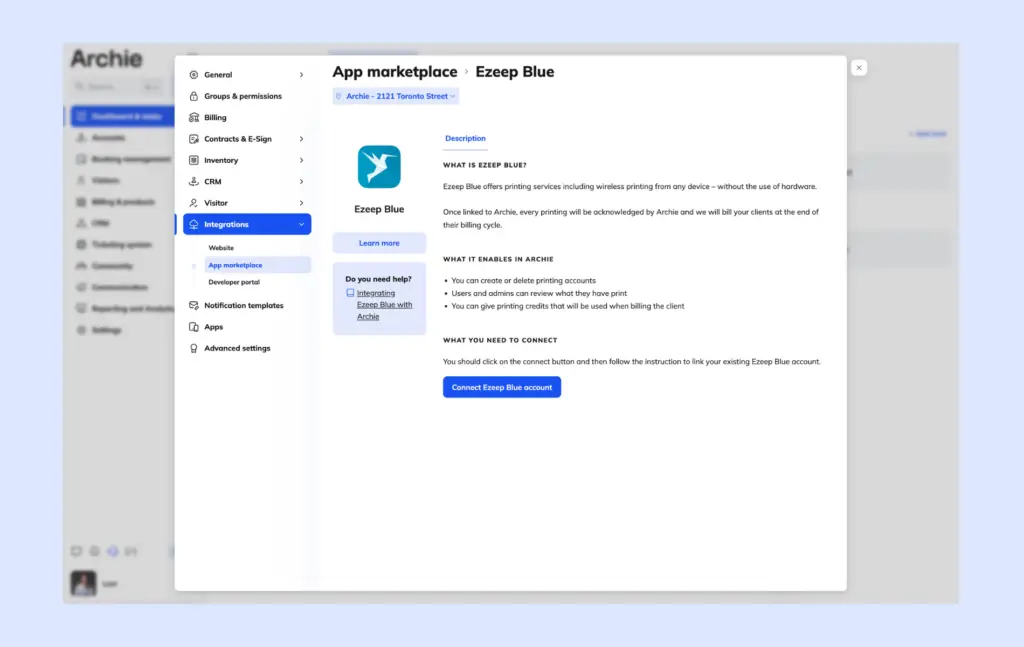Click the Notification templates icon
The width and height of the screenshot is (1024, 647).
(x=193, y=306)
